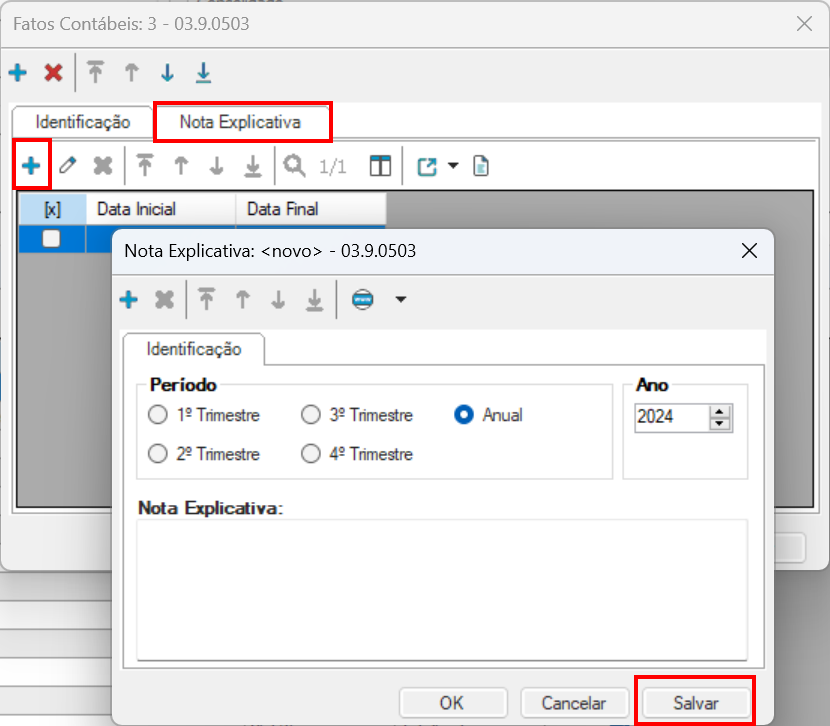Add a new Nota Explicativa in grid toolbar
830x726 pixels.
tap(31, 166)
